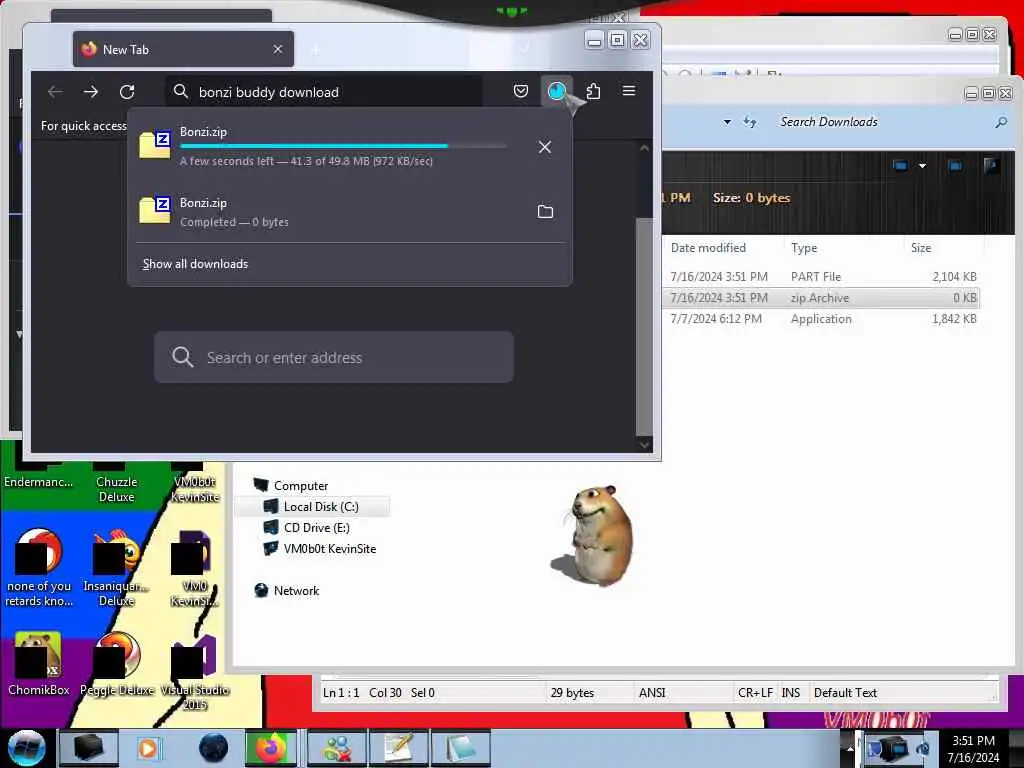Click the Endermanc... desktop icon

tap(39, 475)
